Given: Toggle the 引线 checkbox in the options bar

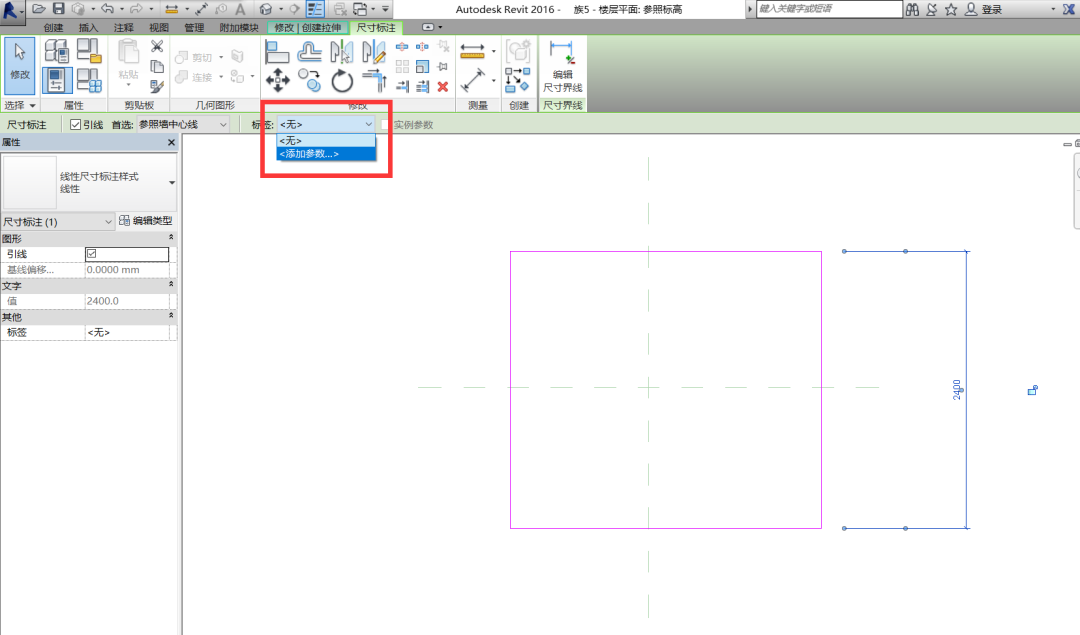Looking at the screenshot, I should (75, 125).
